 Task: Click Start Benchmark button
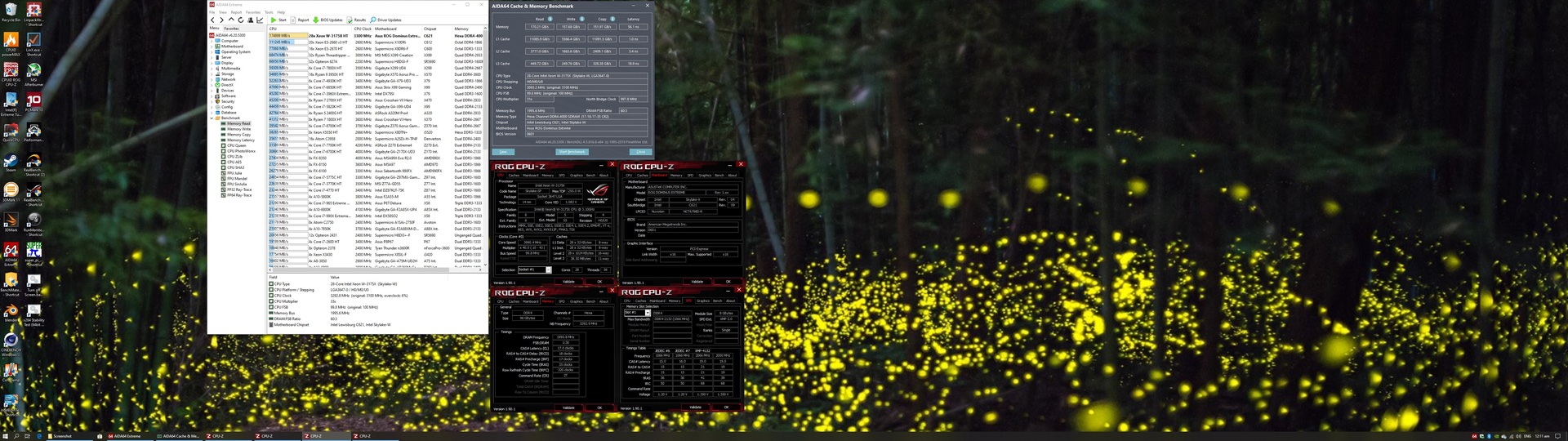tap(572, 152)
